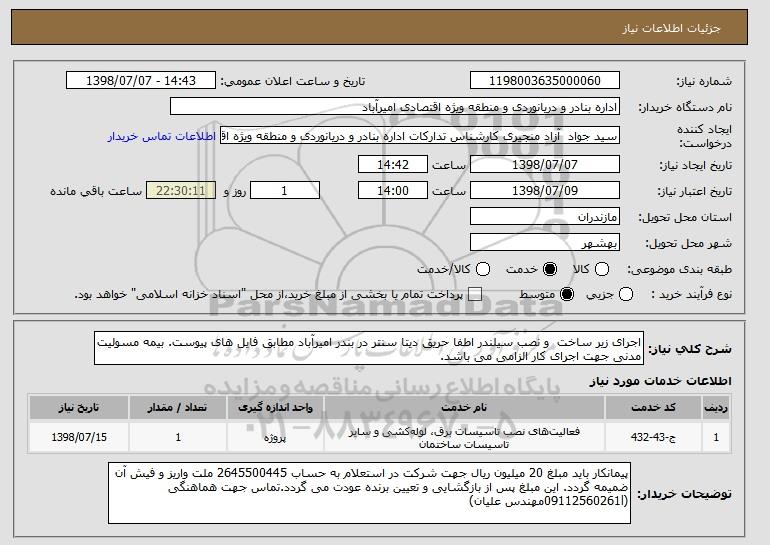The height and width of the screenshot is (545, 770).
Task: Click the buyer notes text box
Action: click(x=369, y=493)
